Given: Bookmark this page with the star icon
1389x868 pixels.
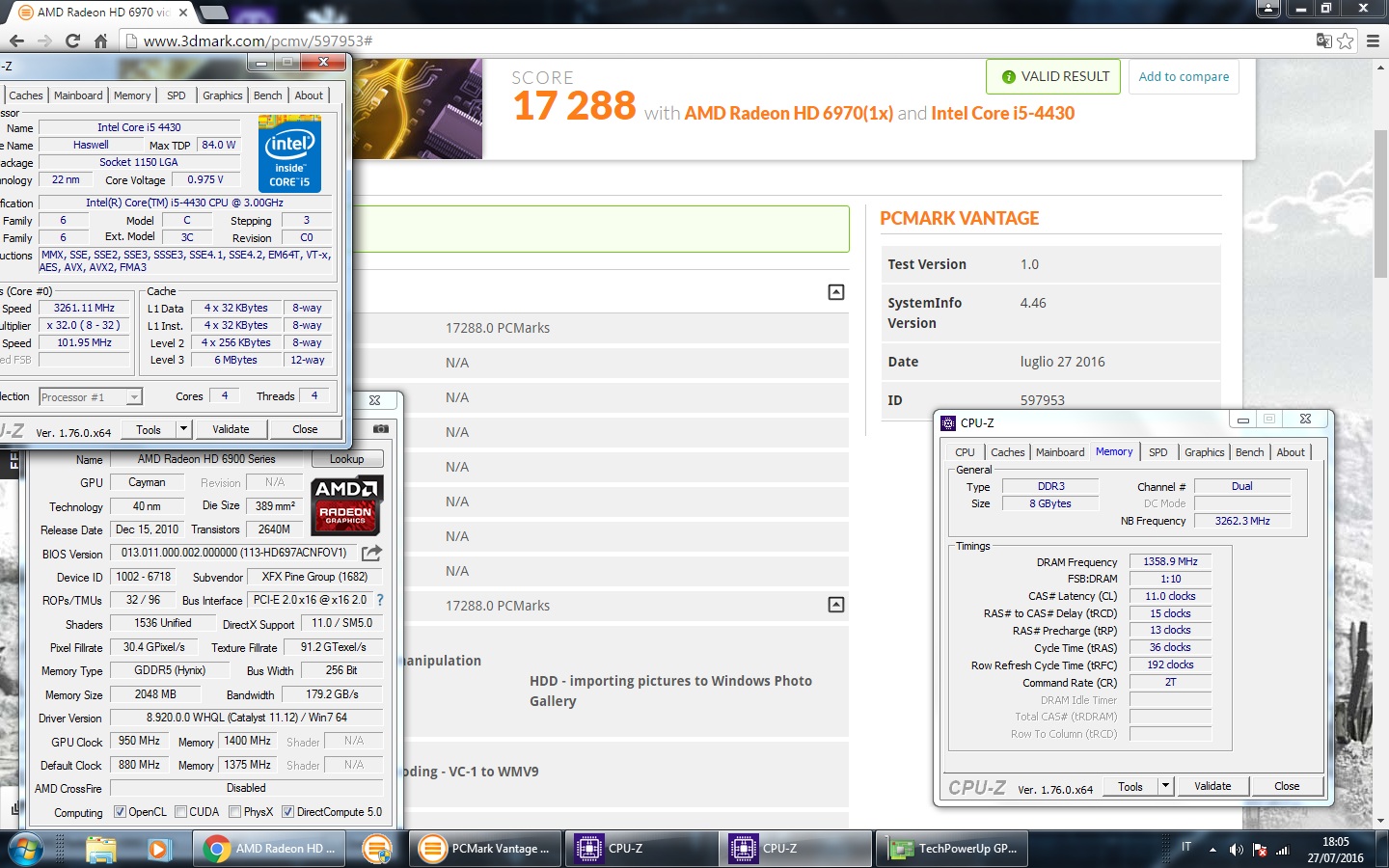Looking at the screenshot, I should coord(1346,41).
